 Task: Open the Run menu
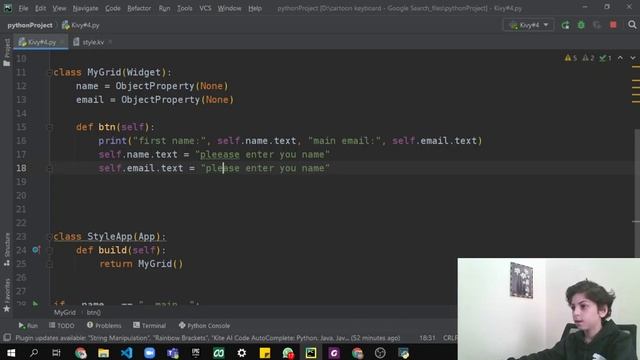164,8
